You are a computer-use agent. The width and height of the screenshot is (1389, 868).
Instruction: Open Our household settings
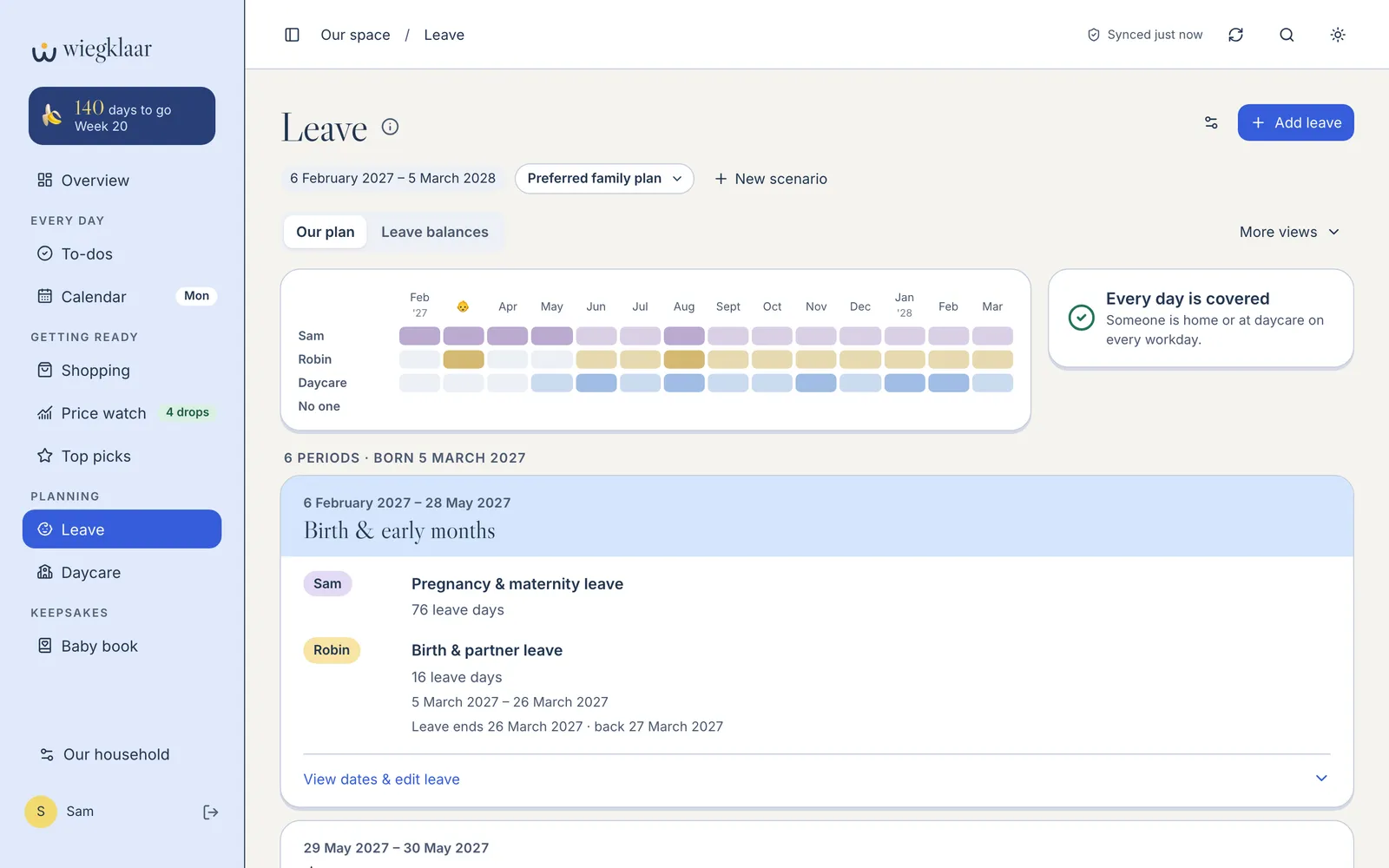(122, 755)
